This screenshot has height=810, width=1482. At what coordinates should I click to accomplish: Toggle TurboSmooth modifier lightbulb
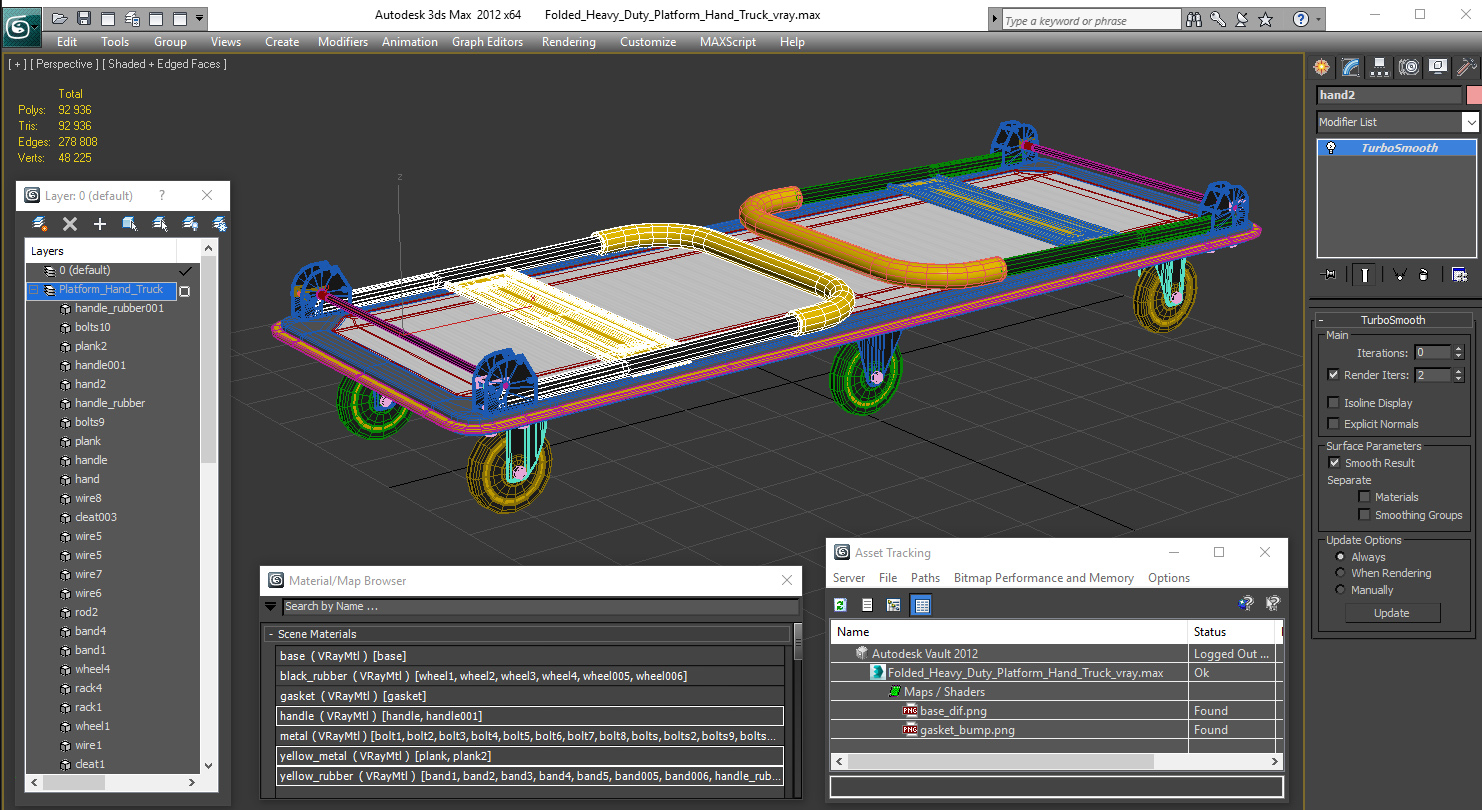1331,148
